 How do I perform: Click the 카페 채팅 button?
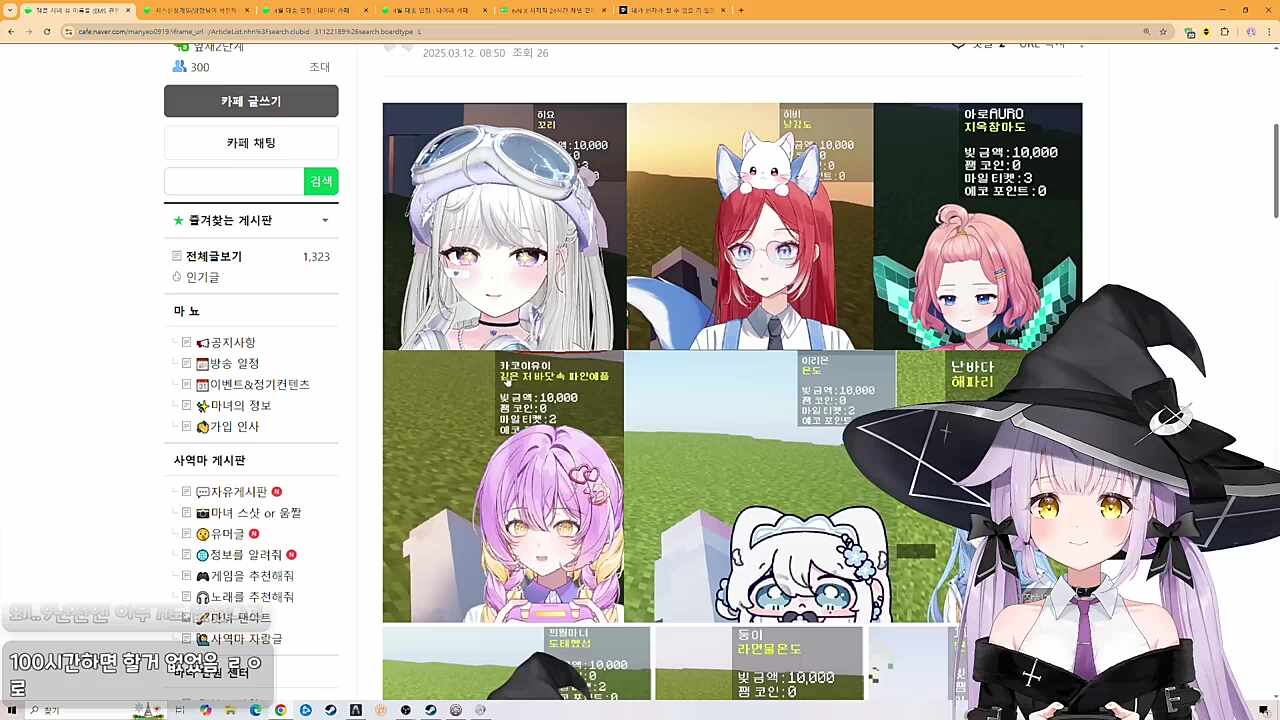251,143
